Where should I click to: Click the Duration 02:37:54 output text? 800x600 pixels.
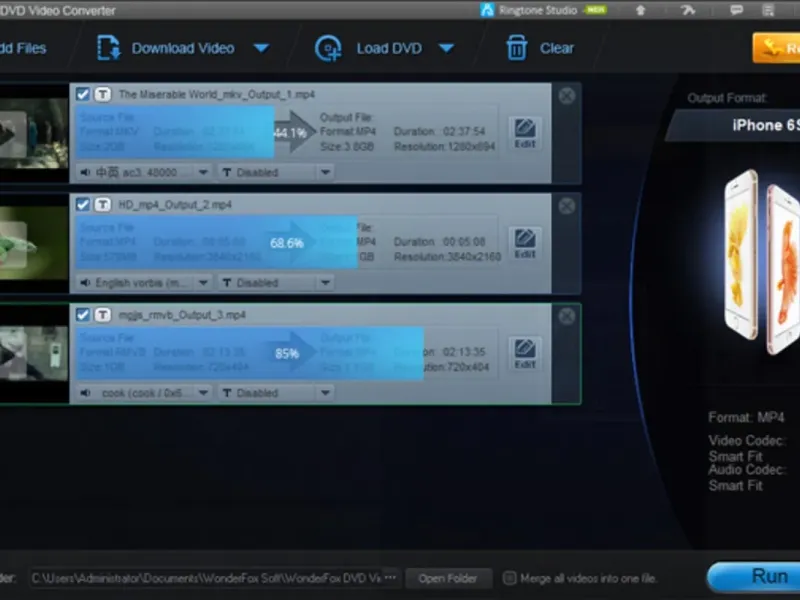pyautogui.click(x=439, y=131)
